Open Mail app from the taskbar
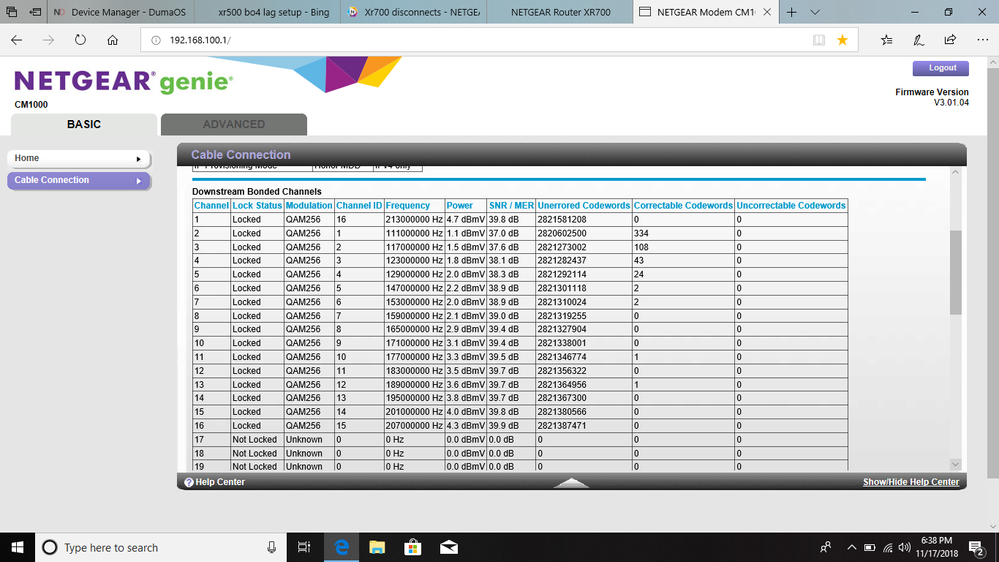Viewport: 999px width, 562px height. (x=448, y=547)
